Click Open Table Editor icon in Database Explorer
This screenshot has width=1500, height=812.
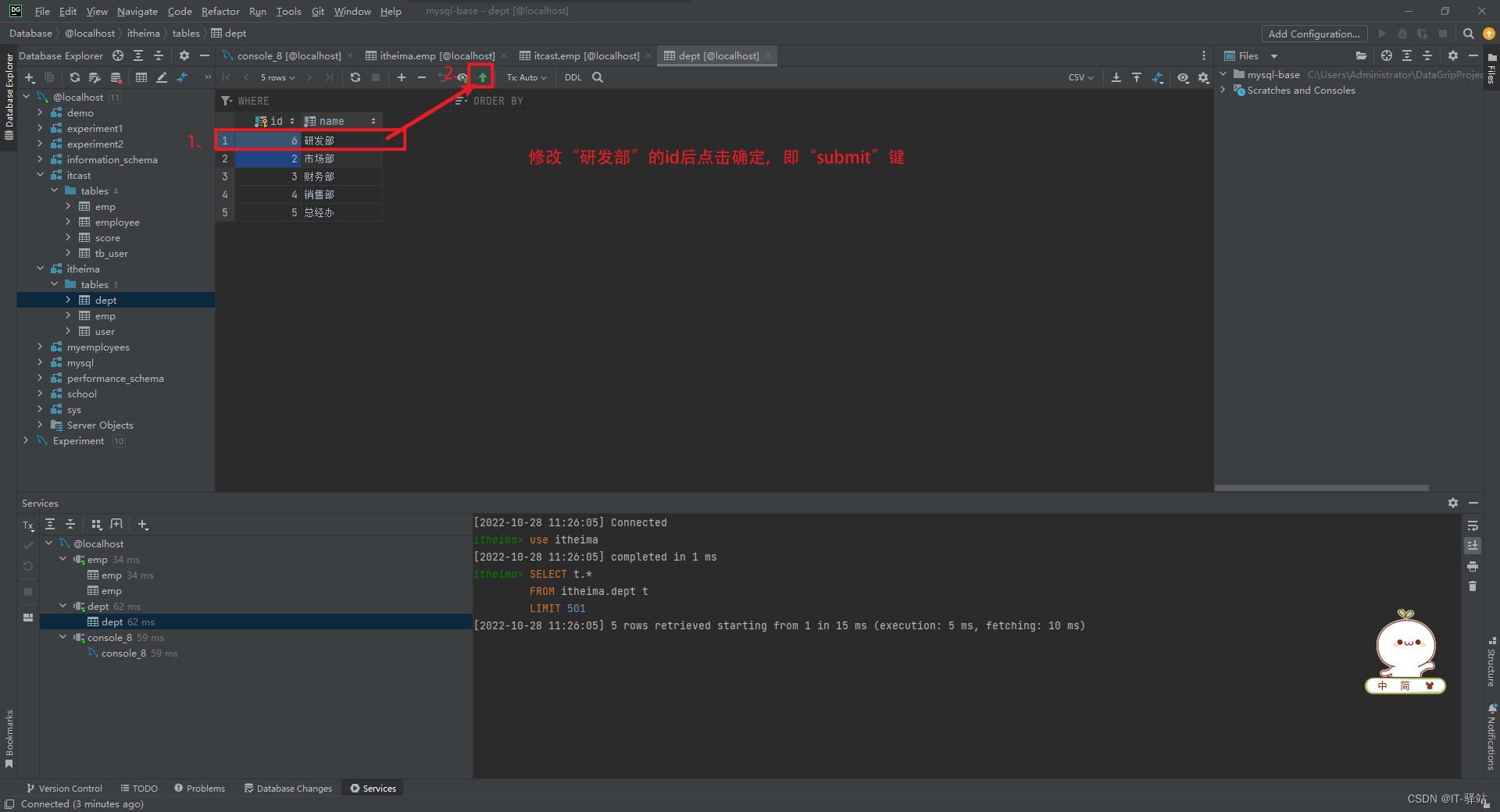[141, 77]
